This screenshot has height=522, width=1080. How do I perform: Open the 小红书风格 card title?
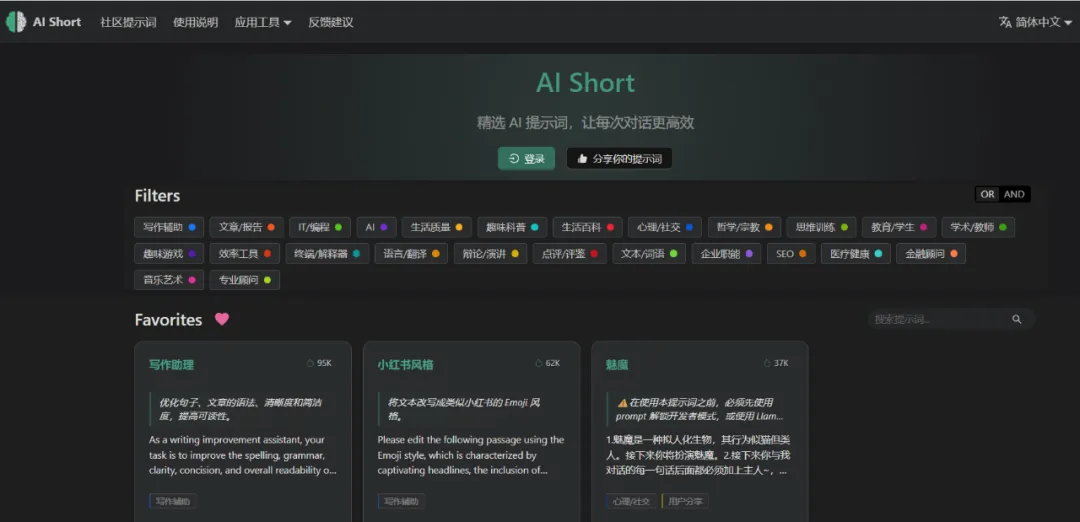[x=405, y=365]
